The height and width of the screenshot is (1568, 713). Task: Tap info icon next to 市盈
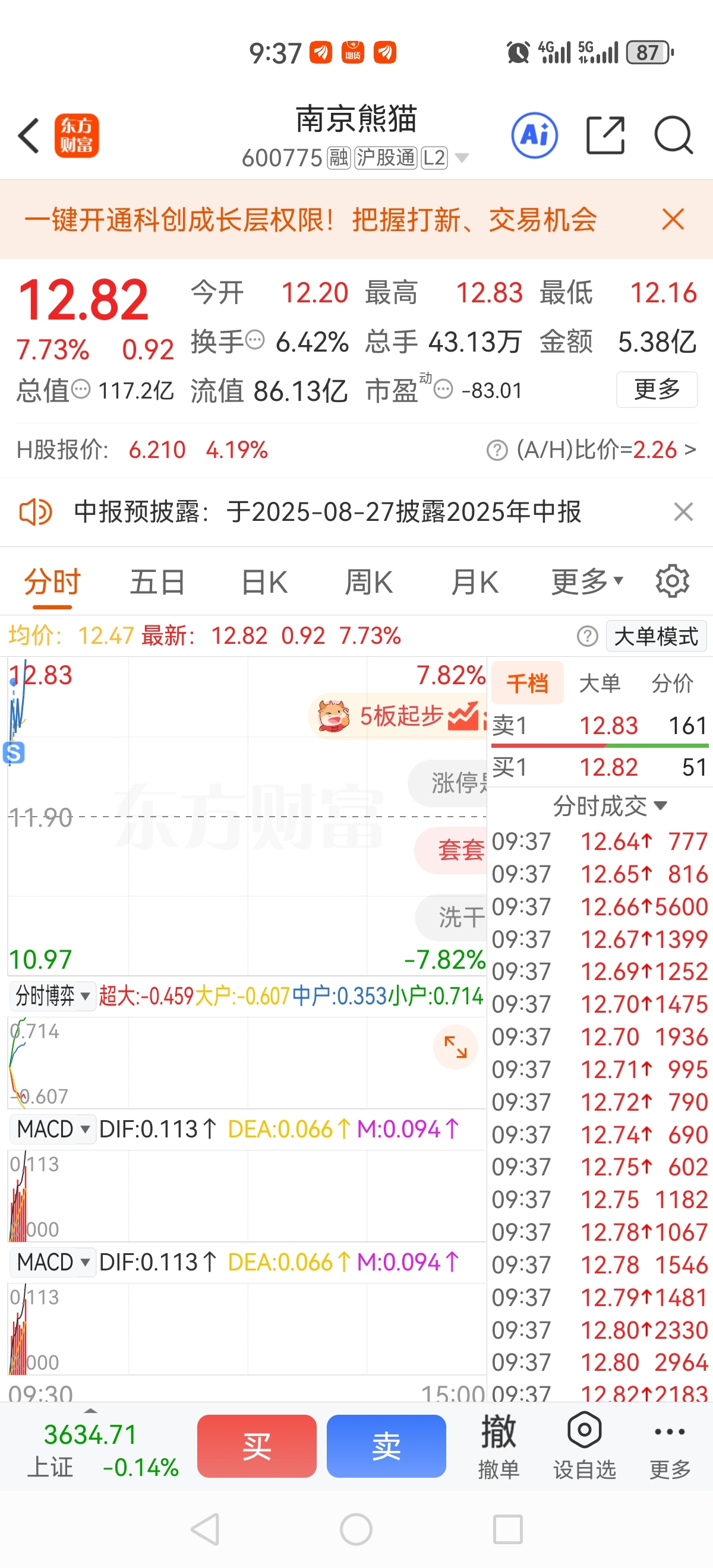tap(443, 388)
